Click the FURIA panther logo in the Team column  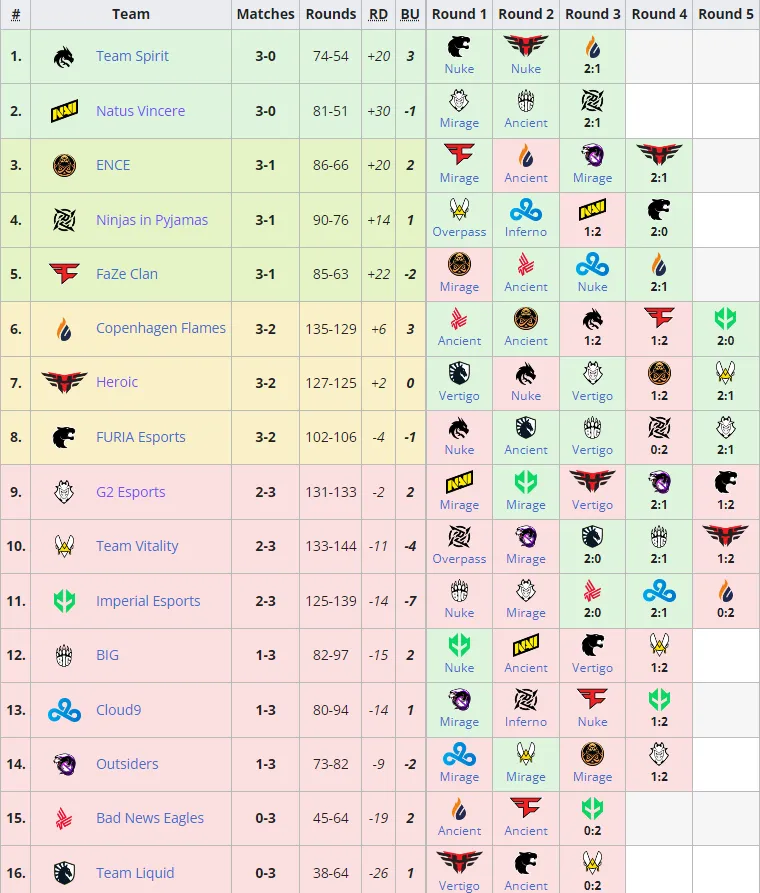pyautogui.click(x=64, y=437)
